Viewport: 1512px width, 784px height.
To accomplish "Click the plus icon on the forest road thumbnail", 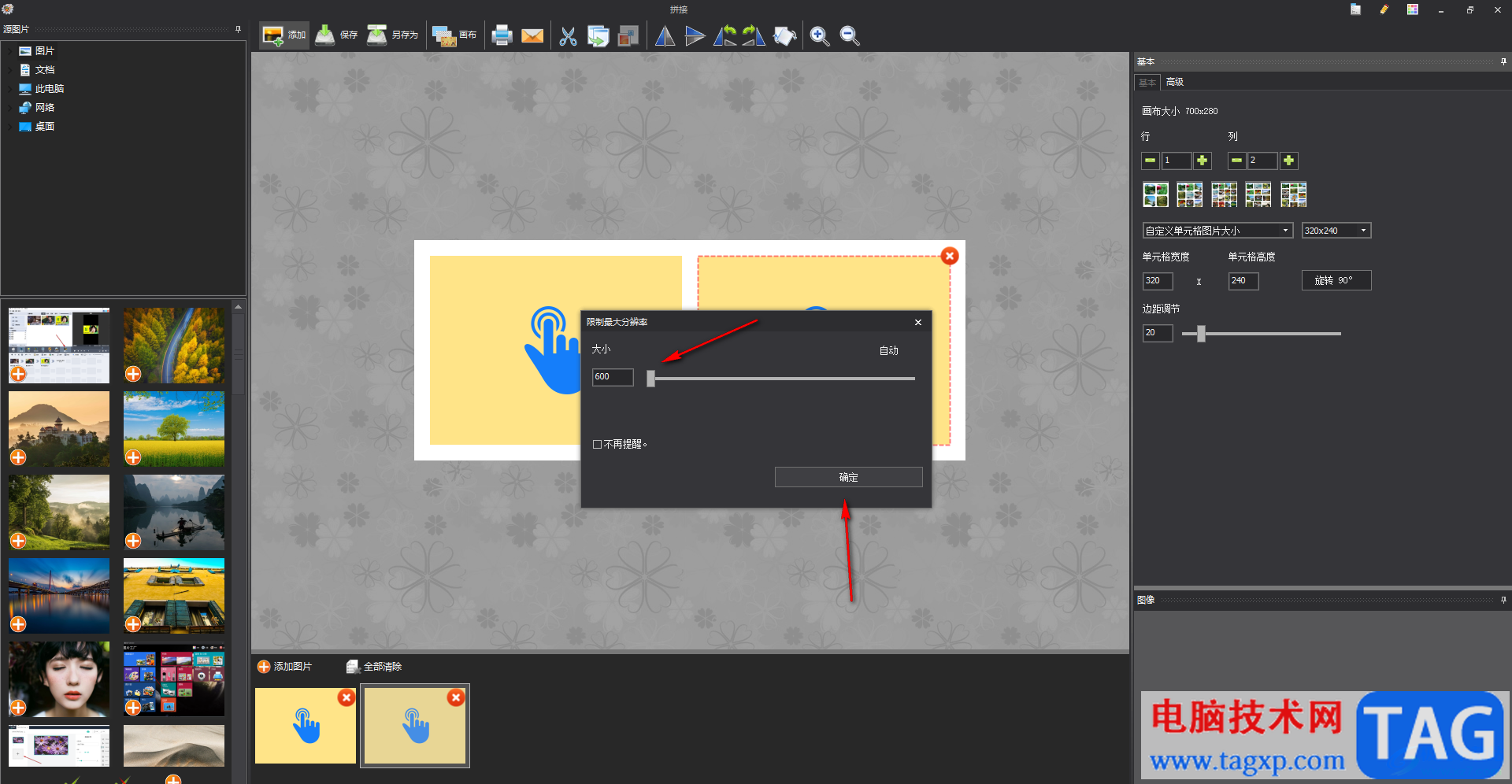I will coord(133,374).
